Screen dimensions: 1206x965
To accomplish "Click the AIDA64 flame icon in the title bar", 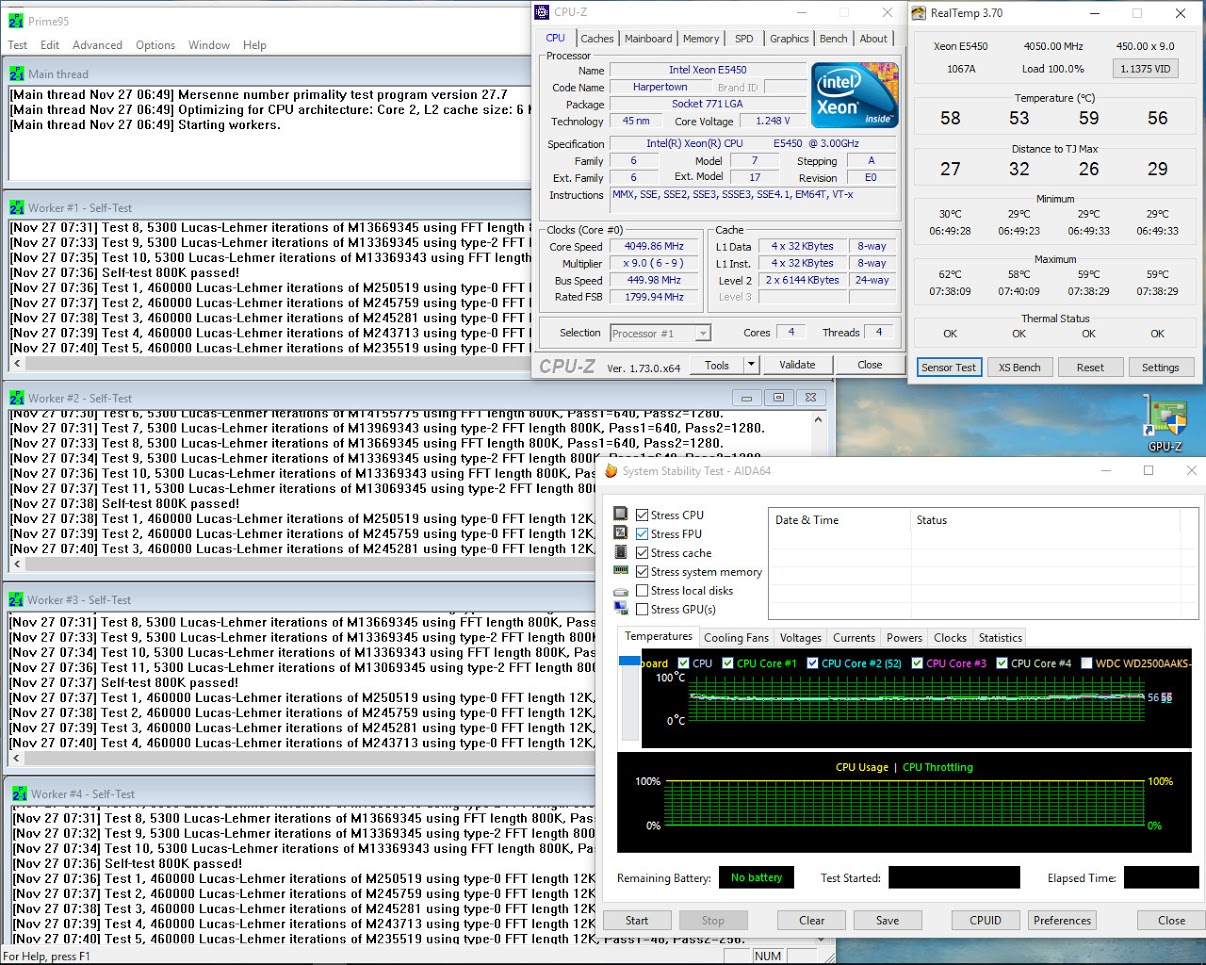I will click(612, 470).
